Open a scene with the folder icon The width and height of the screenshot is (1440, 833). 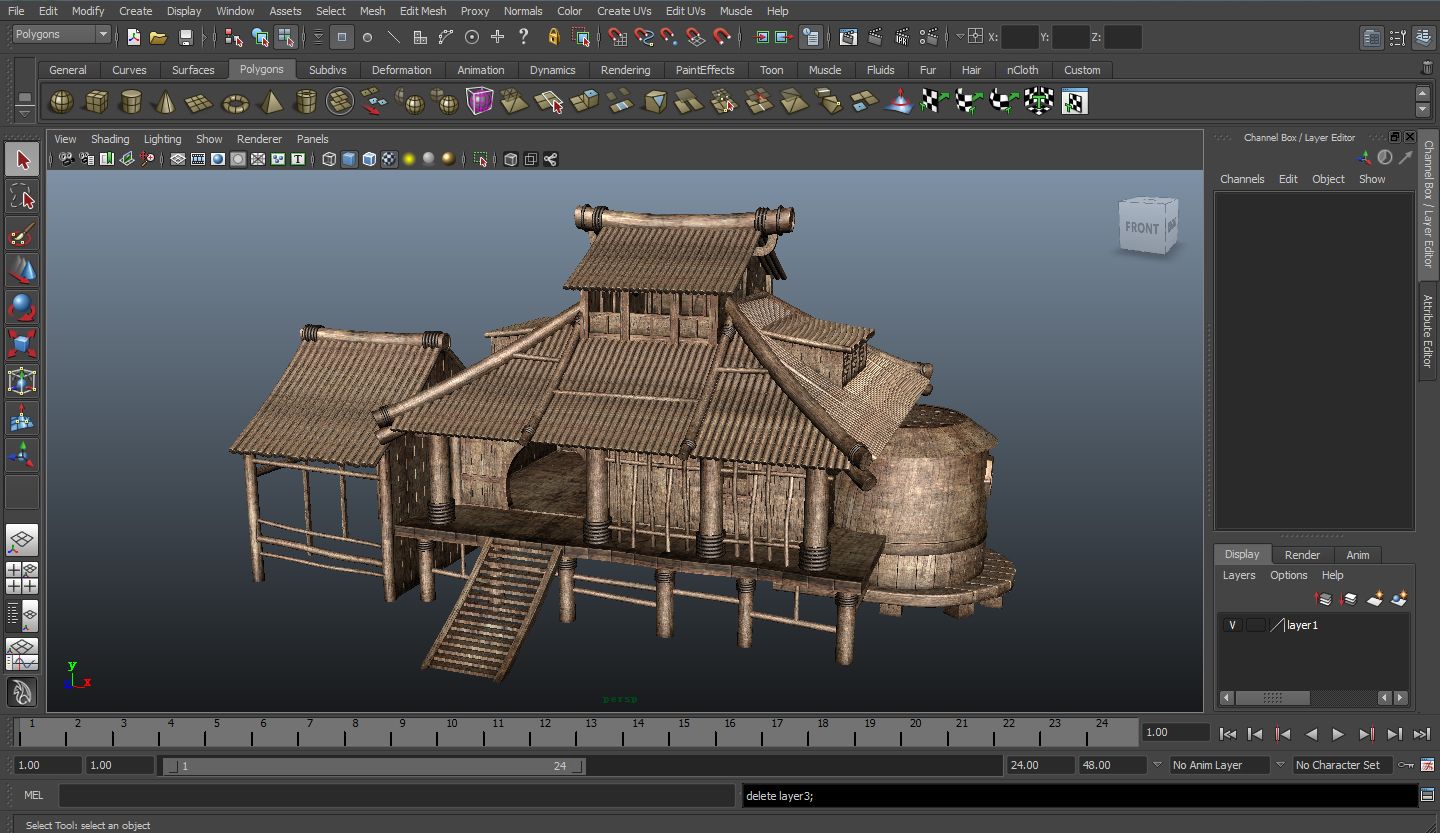(x=158, y=37)
